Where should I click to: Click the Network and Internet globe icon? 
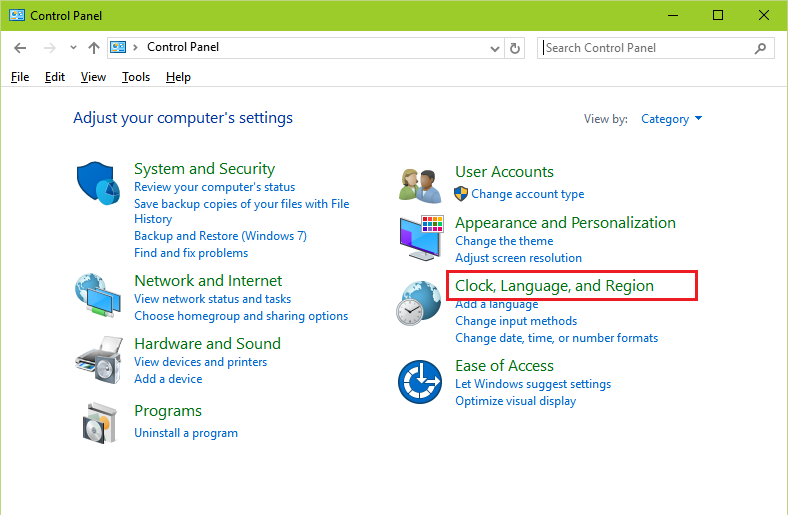pos(98,295)
